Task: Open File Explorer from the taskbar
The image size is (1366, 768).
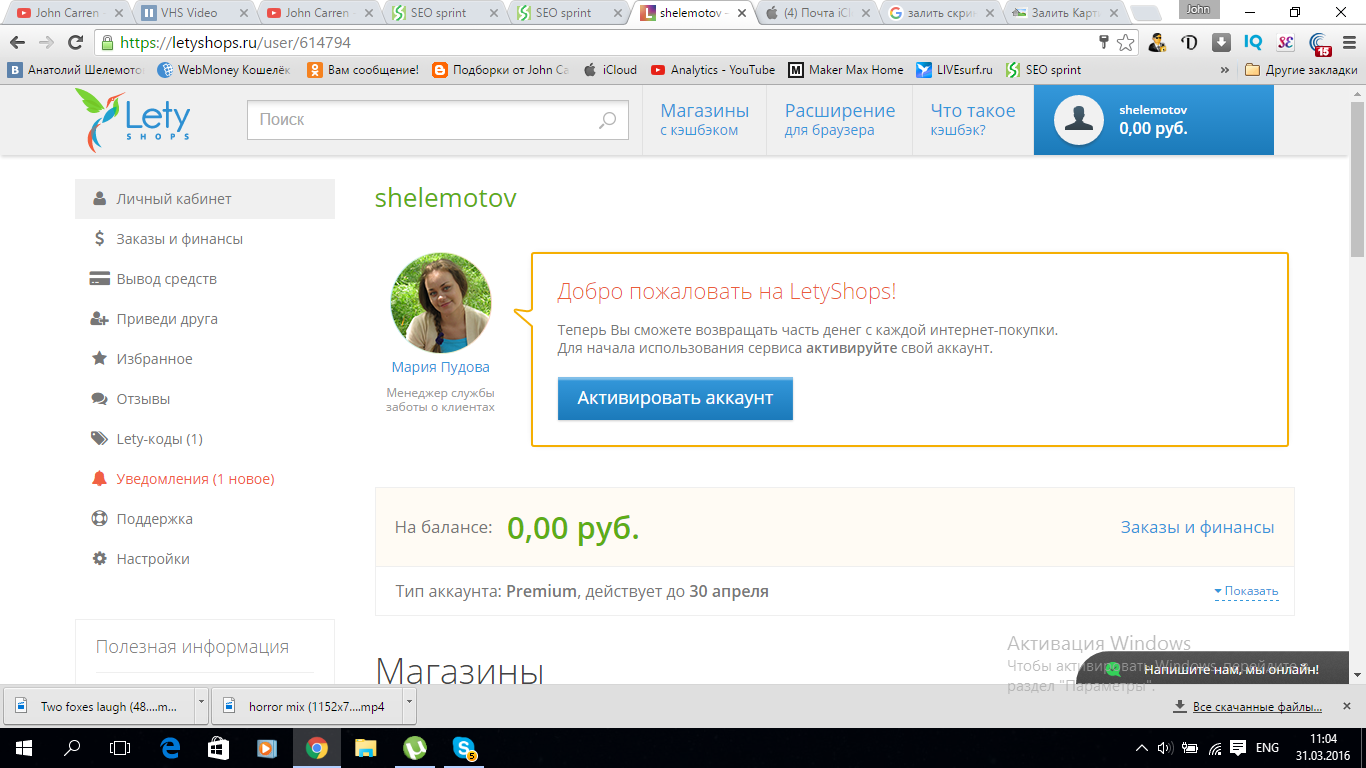Action: 365,747
